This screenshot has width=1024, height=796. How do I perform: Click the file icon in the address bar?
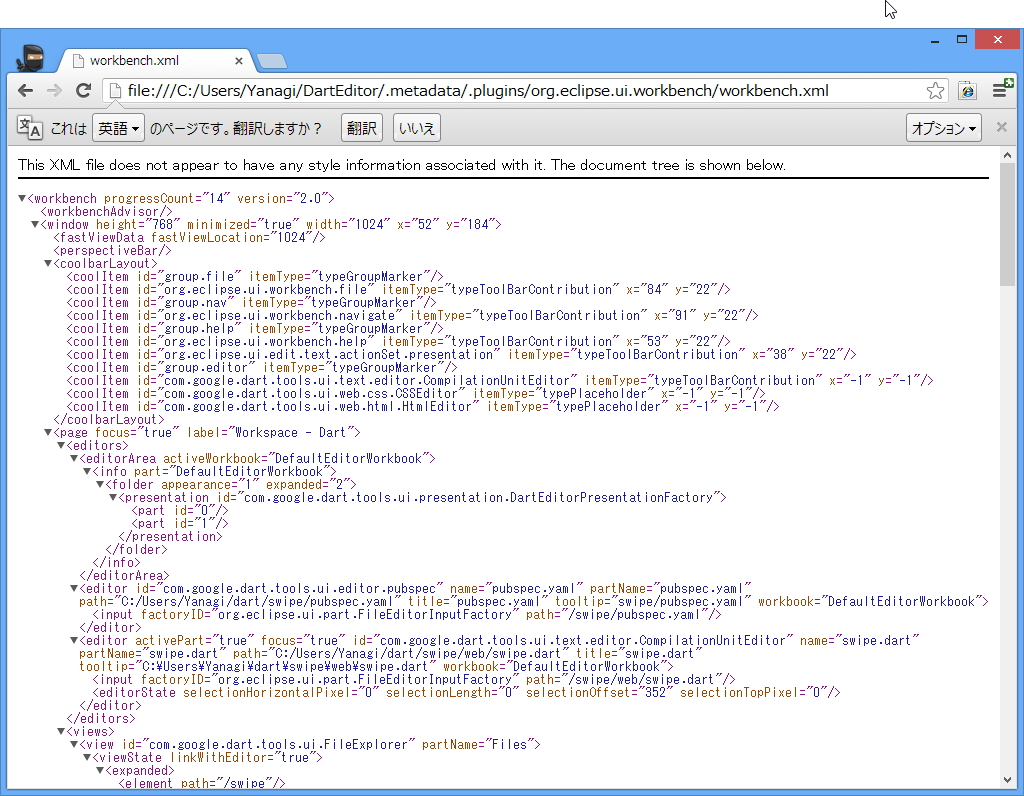tap(115, 91)
